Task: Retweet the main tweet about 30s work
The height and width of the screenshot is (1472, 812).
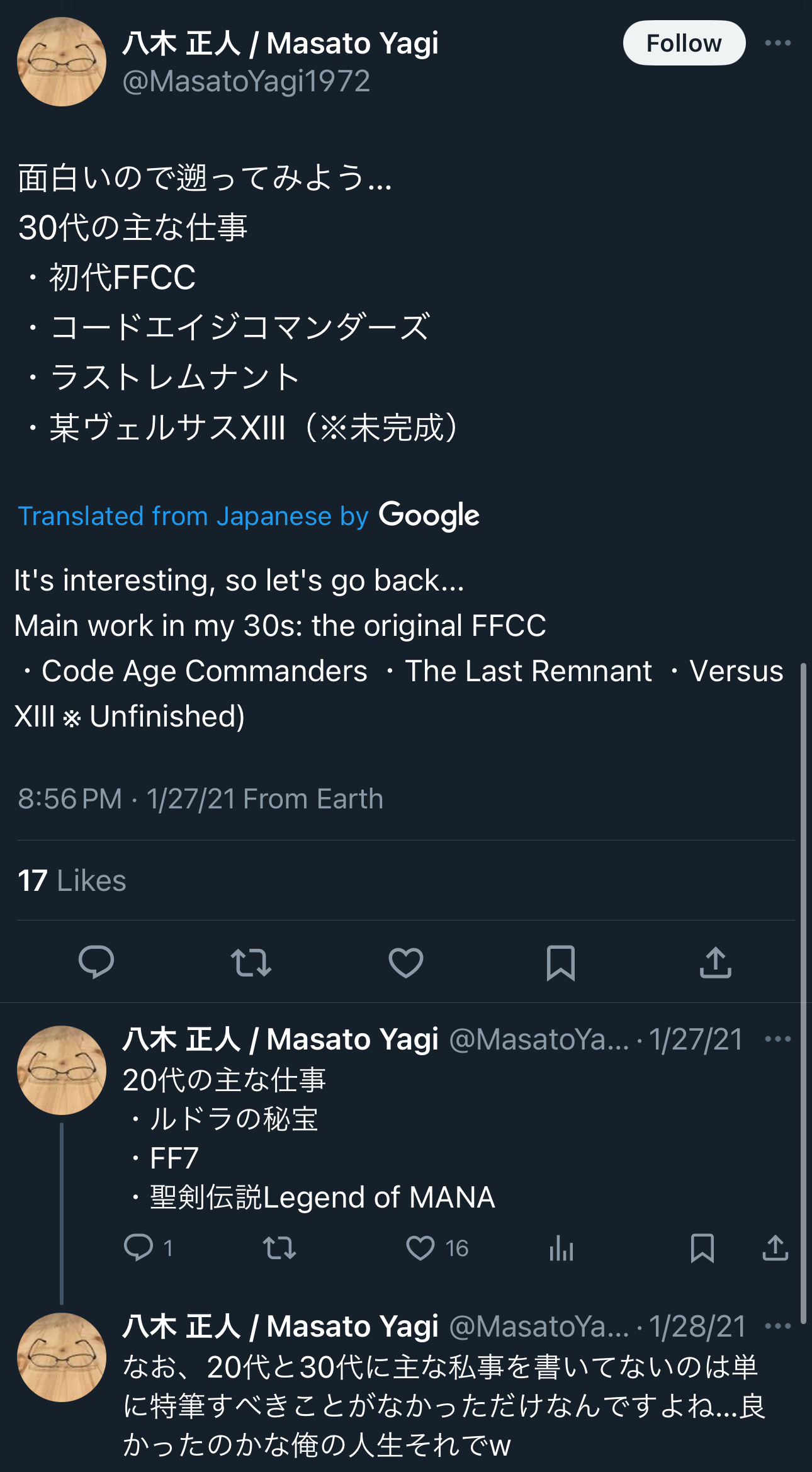Action: (251, 962)
